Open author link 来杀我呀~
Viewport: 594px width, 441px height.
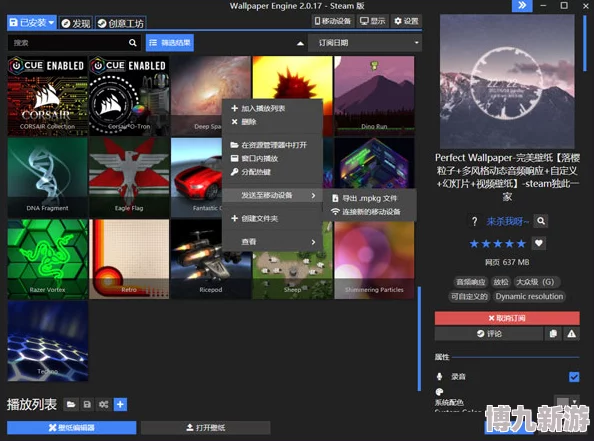click(507, 221)
